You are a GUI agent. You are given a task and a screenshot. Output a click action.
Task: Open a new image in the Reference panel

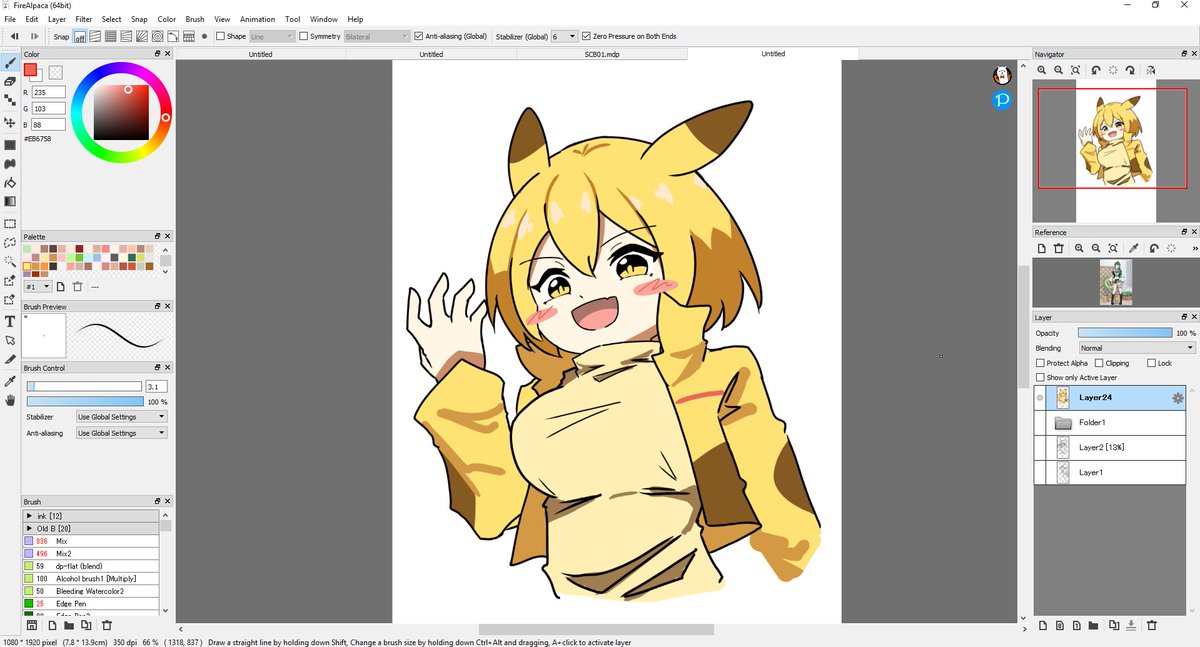[x=1041, y=248]
